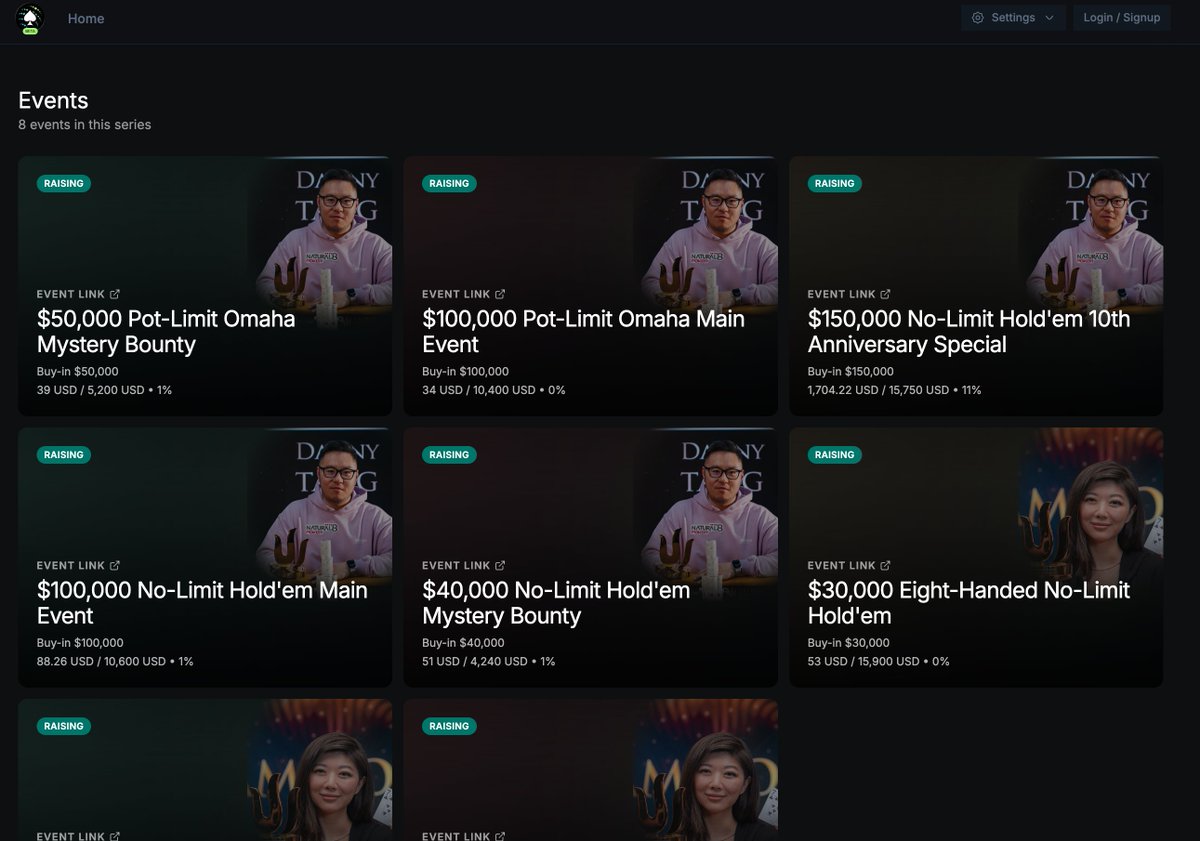This screenshot has height=841, width=1200.
Task: Expand the Settings chevron arrow
Action: click(1049, 18)
